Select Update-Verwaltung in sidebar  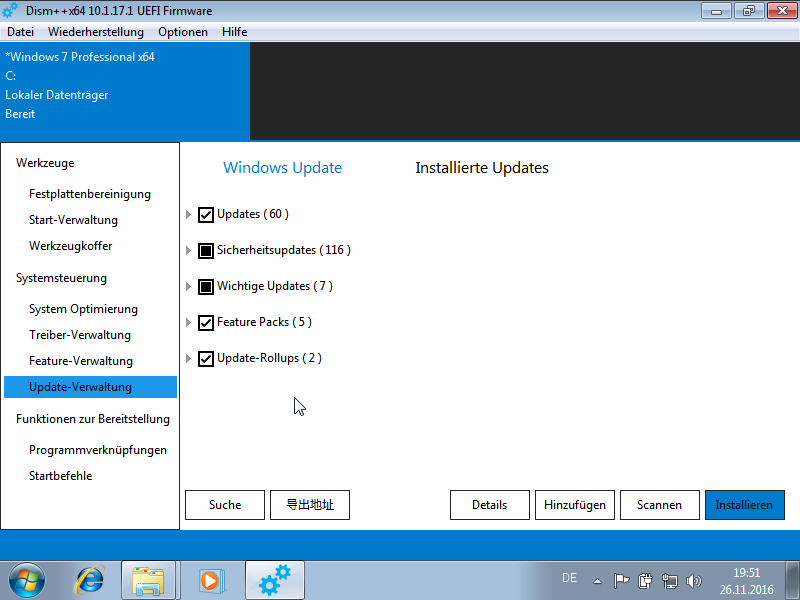tap(90, 387)
